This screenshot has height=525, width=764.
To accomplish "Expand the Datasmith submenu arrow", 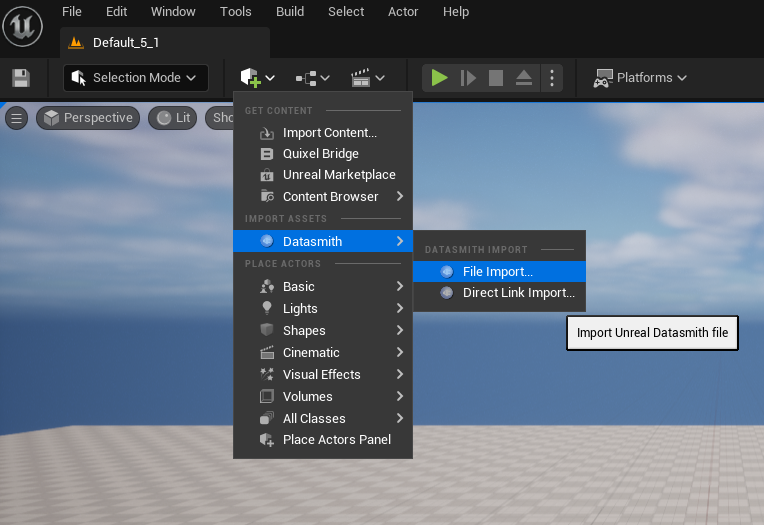I will click(400, 241).
